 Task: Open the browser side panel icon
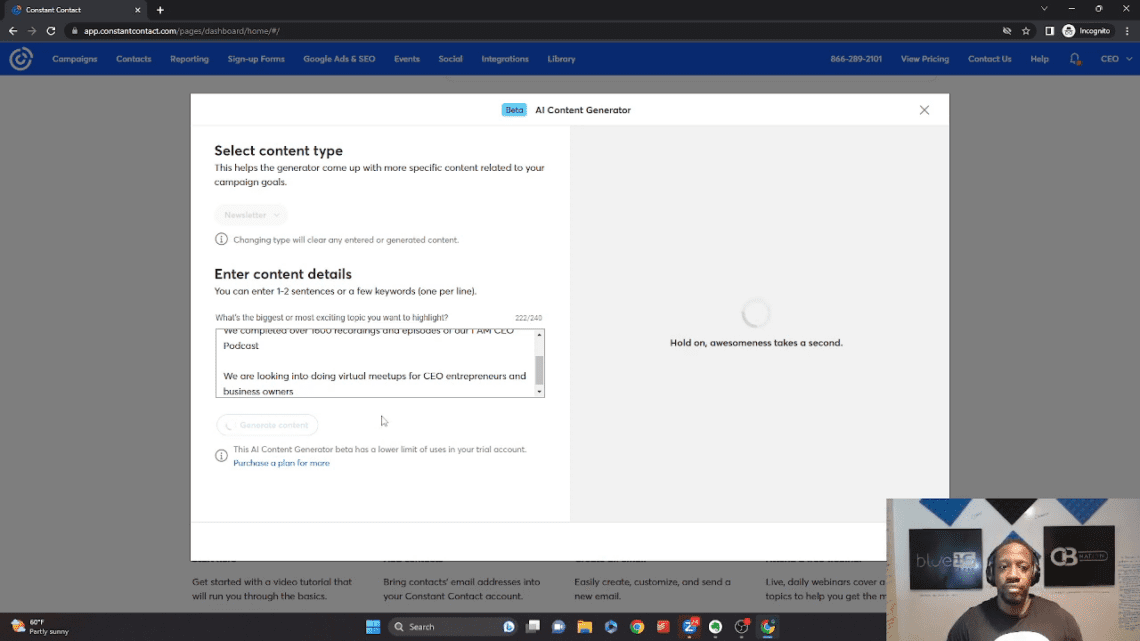pos(1049,31)
